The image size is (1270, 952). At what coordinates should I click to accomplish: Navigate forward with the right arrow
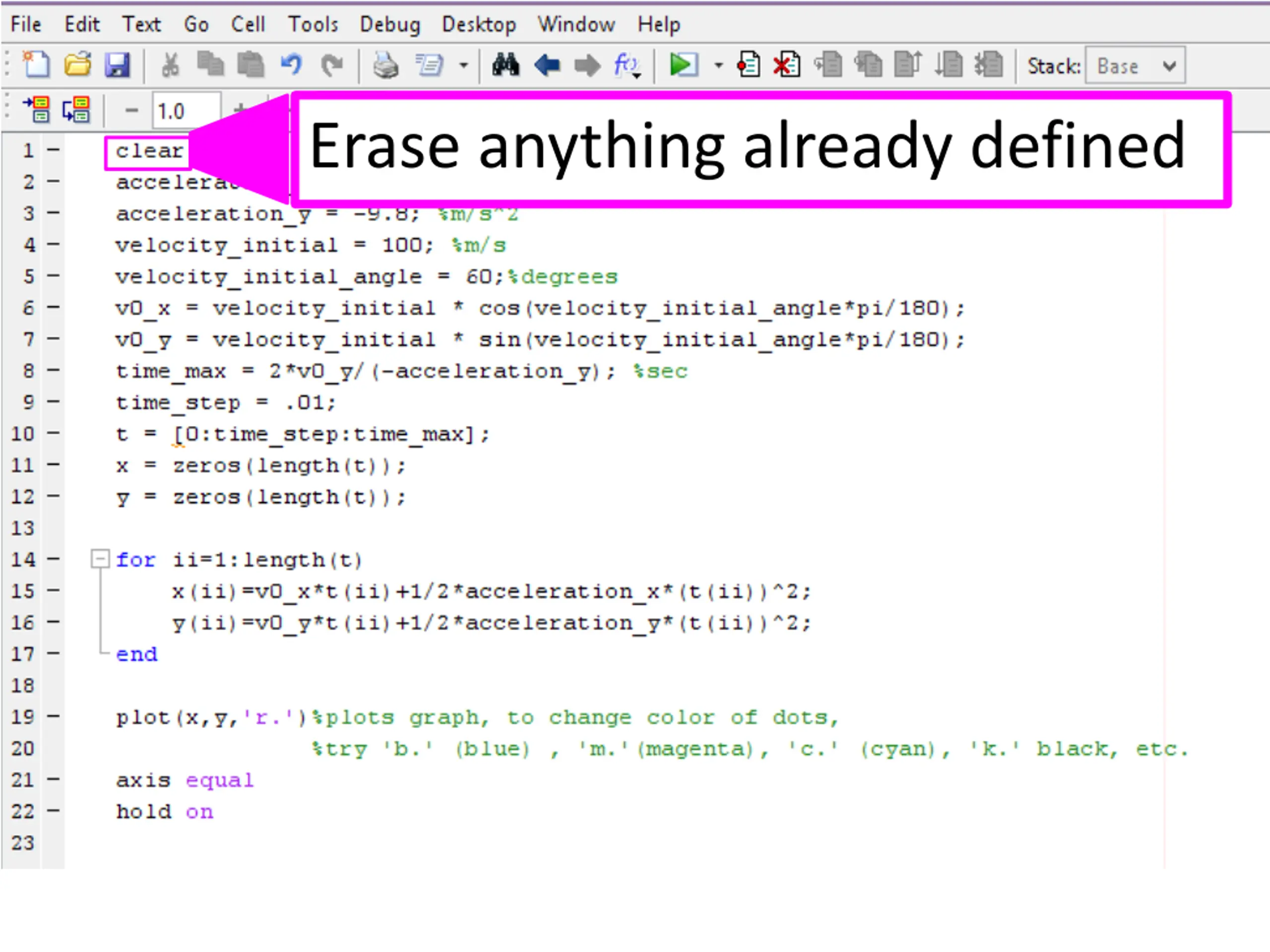coord(587,65)
